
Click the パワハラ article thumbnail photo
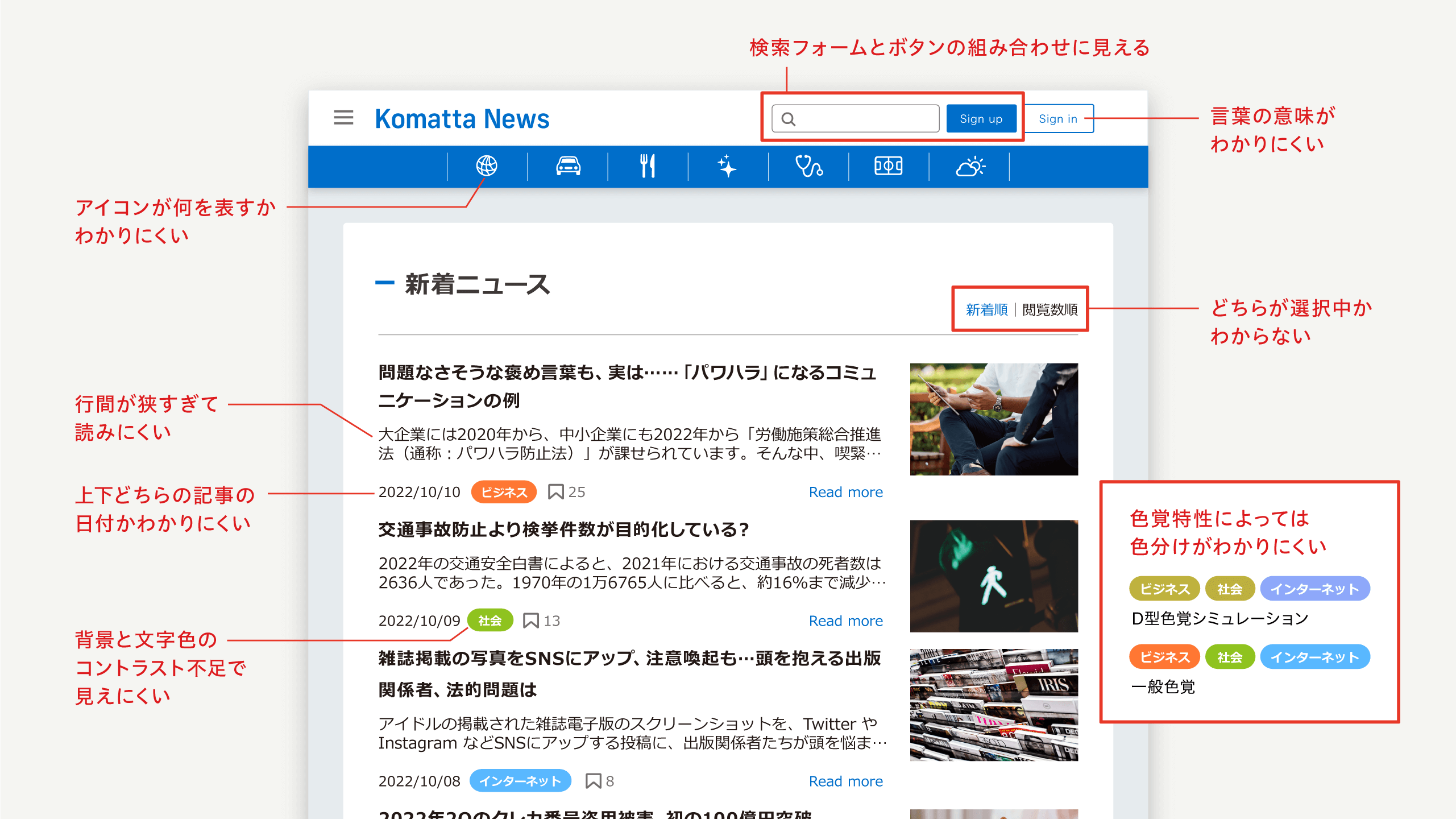click(x=993, y=419)
